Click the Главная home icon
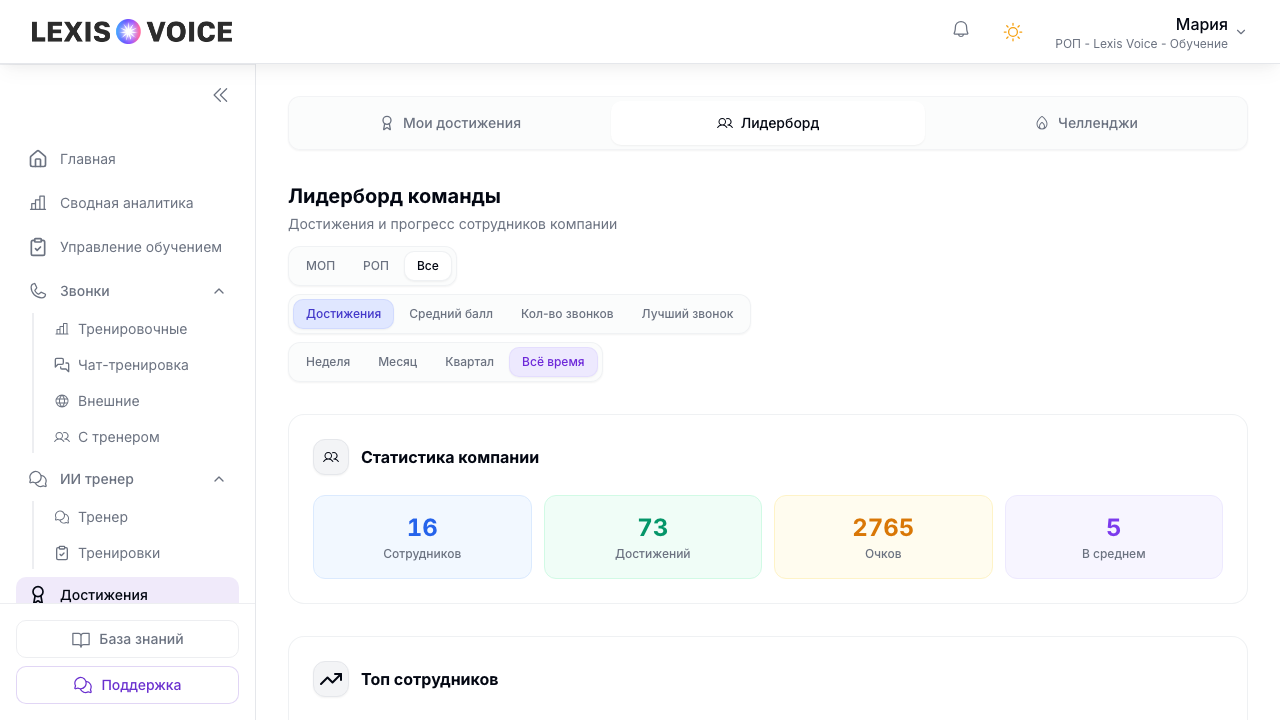 (38, 159)
